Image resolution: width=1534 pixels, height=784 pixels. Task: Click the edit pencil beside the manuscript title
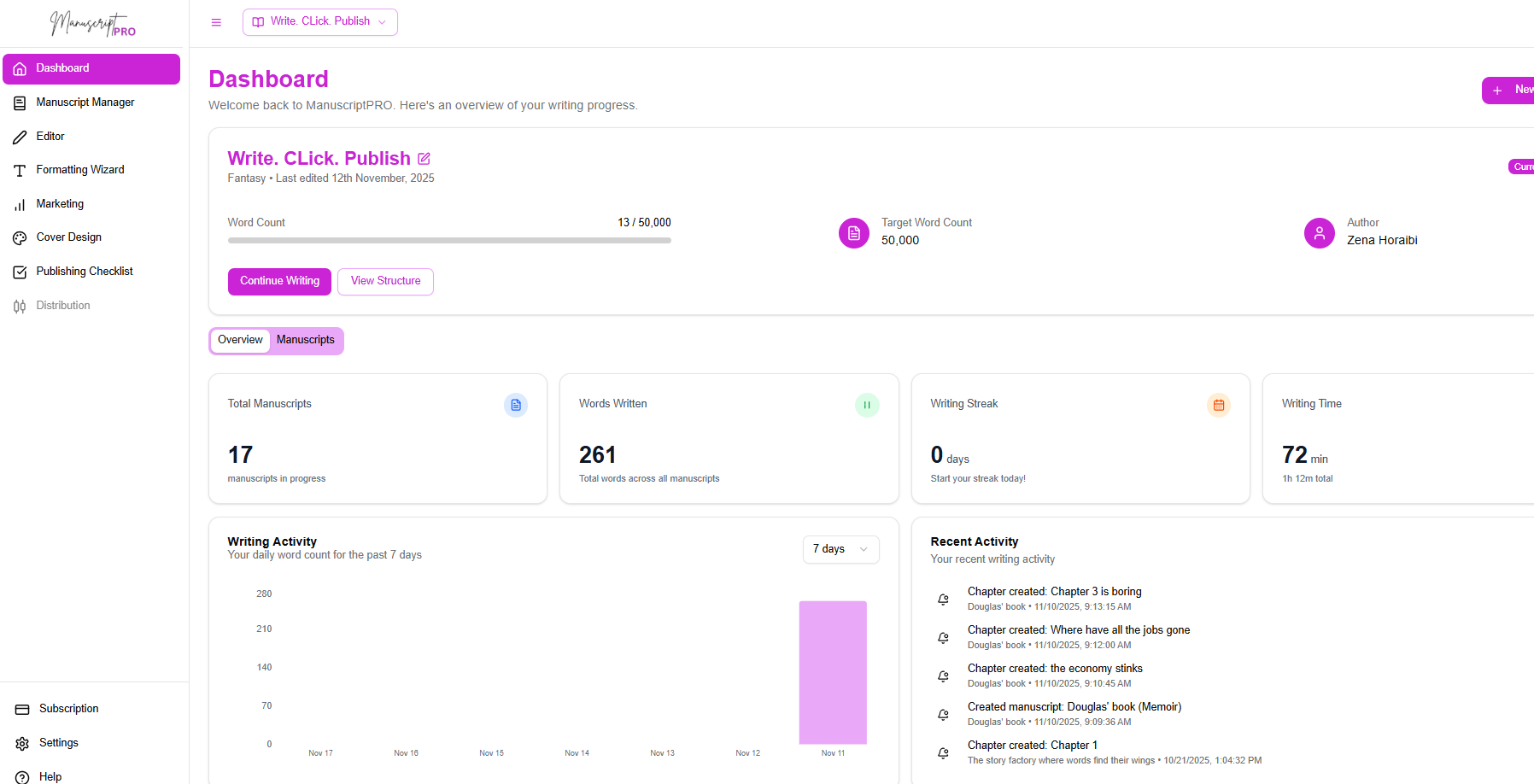point(424,158)
